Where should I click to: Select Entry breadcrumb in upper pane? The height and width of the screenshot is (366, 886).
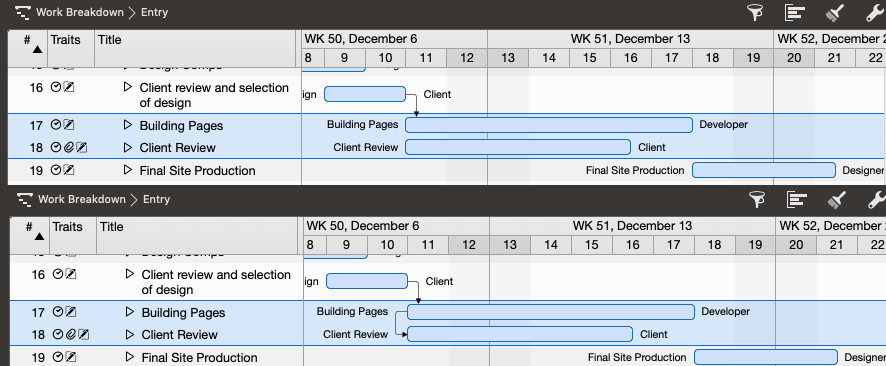pyautogui.click(x=154, y=12)
